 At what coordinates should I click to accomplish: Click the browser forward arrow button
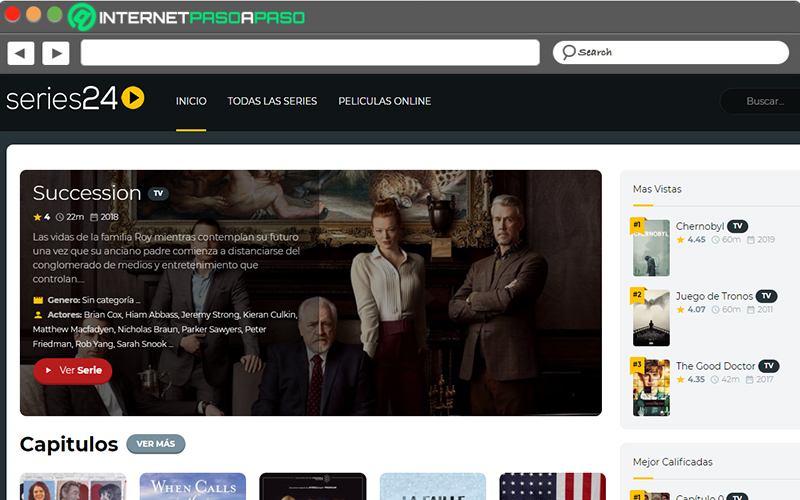coord(56,53)
